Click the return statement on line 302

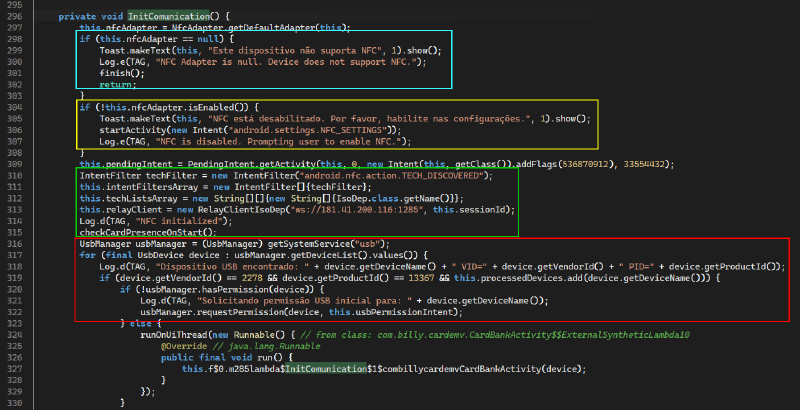point(116,83)
